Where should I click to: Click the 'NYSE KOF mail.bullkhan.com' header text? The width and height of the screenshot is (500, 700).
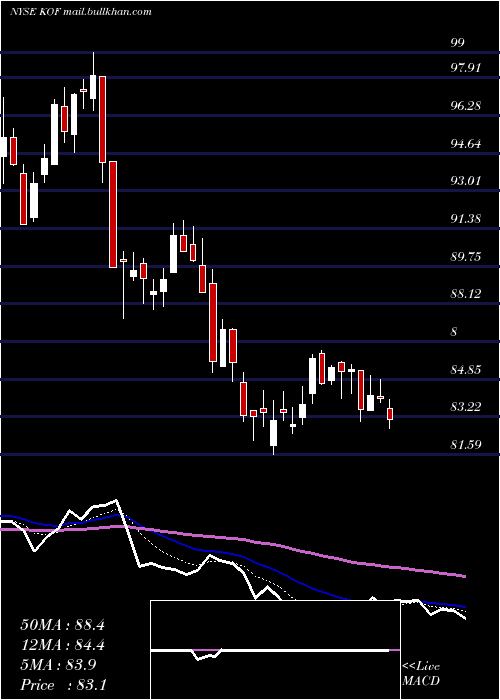[x=80, y=12]
